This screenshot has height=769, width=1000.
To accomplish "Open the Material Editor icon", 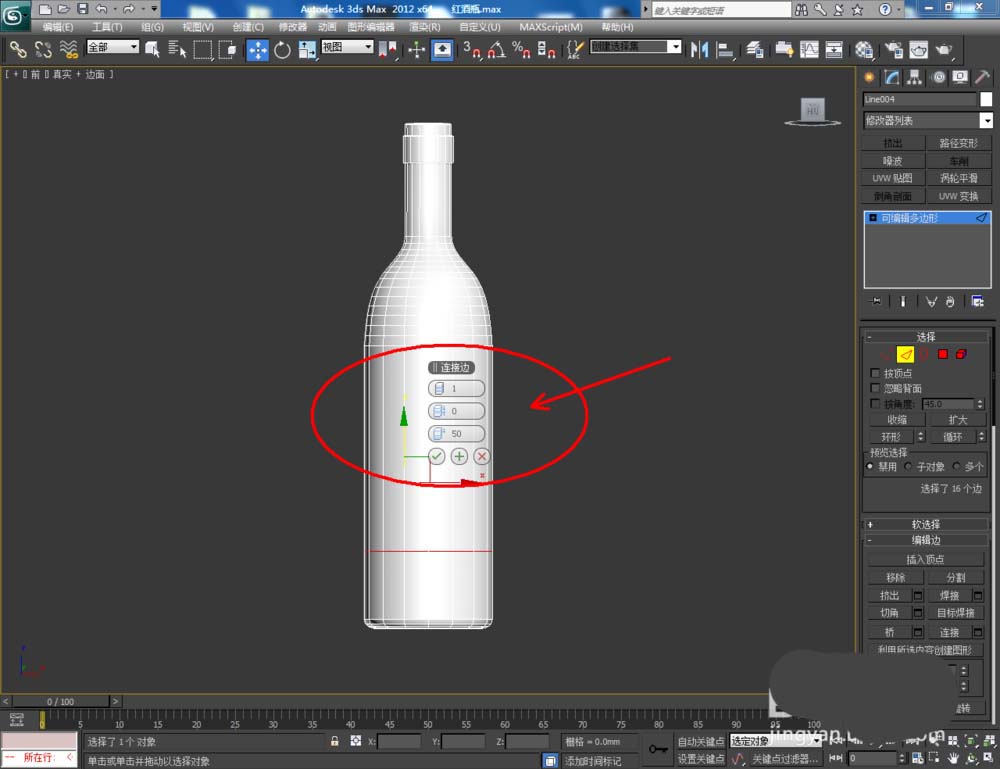I will 864,49.
